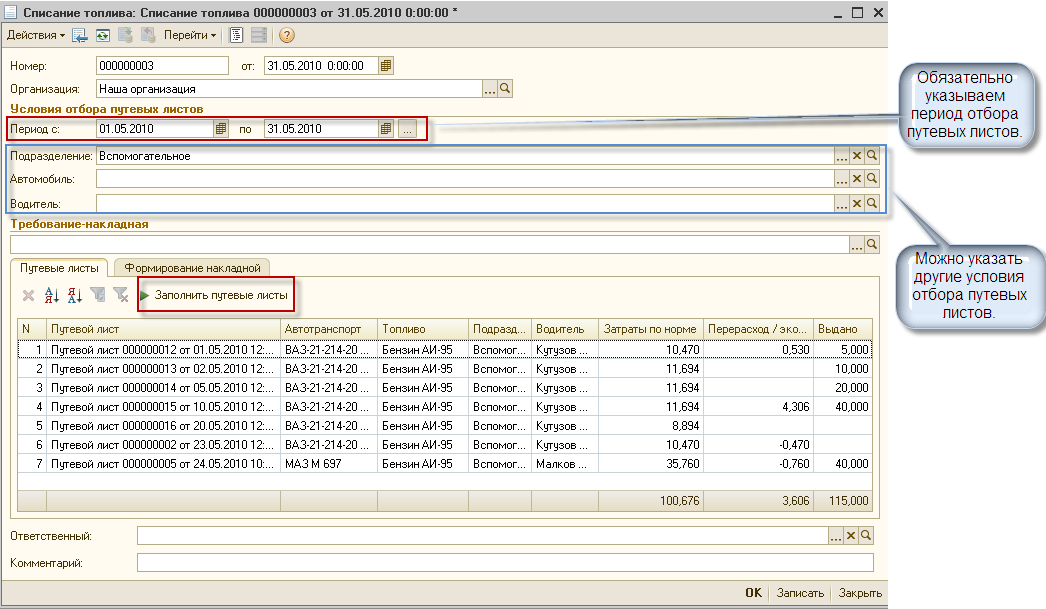This screenshot has width=1046, height=609.
Task: Open the Перейти dropdown menu
Action: pyautogui.click(x=190, y=35)
